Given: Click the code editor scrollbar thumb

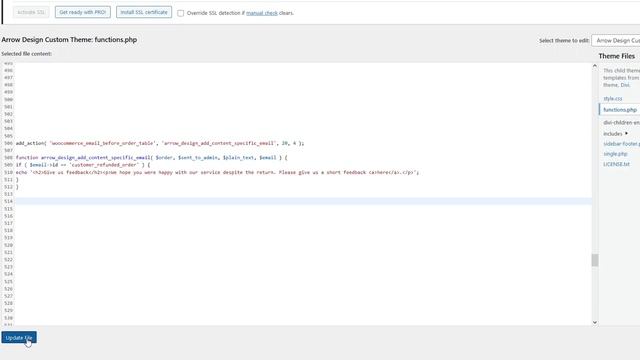Looking at the screenshot, I should pyautogui.click(x=595, y=260).
